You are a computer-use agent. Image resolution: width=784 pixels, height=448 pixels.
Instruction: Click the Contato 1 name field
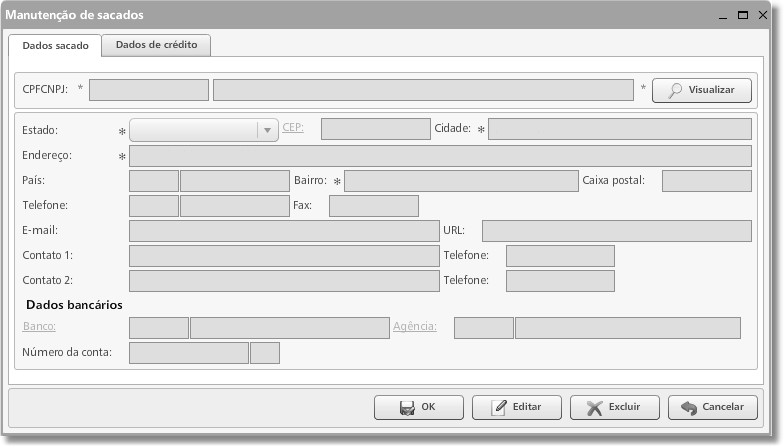tap(284, 256)
